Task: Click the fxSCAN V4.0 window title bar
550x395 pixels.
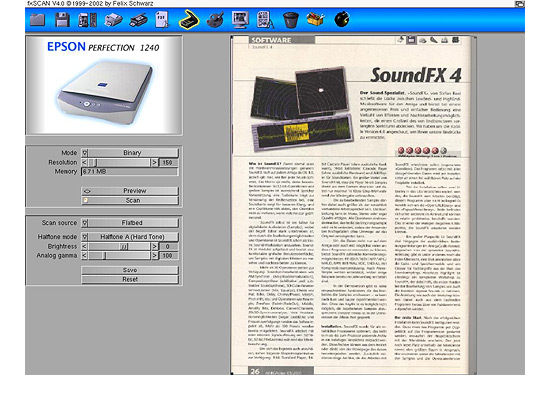Action: [x=270, y=4]
